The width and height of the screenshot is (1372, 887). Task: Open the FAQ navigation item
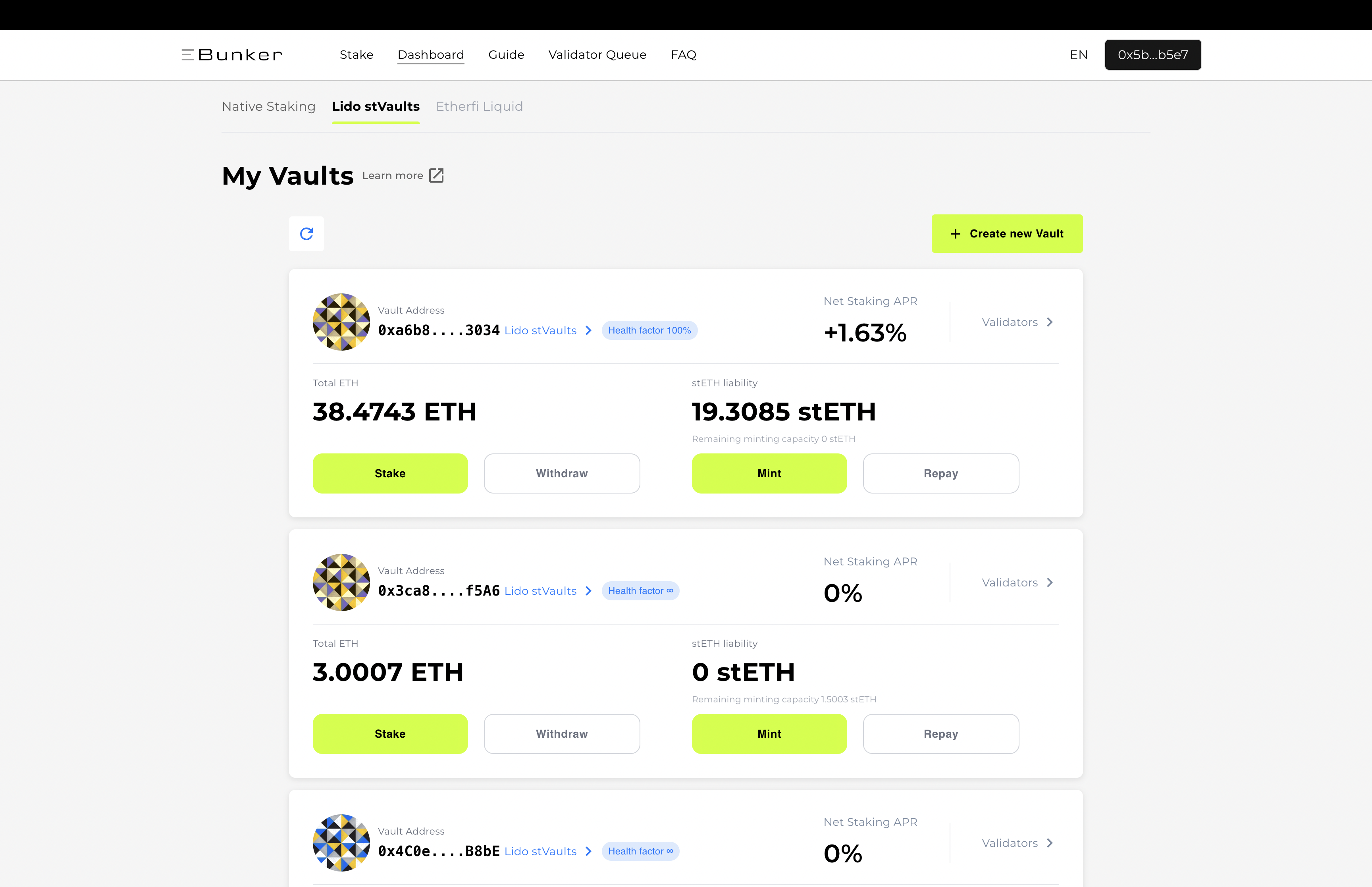(x=683, y=55)
